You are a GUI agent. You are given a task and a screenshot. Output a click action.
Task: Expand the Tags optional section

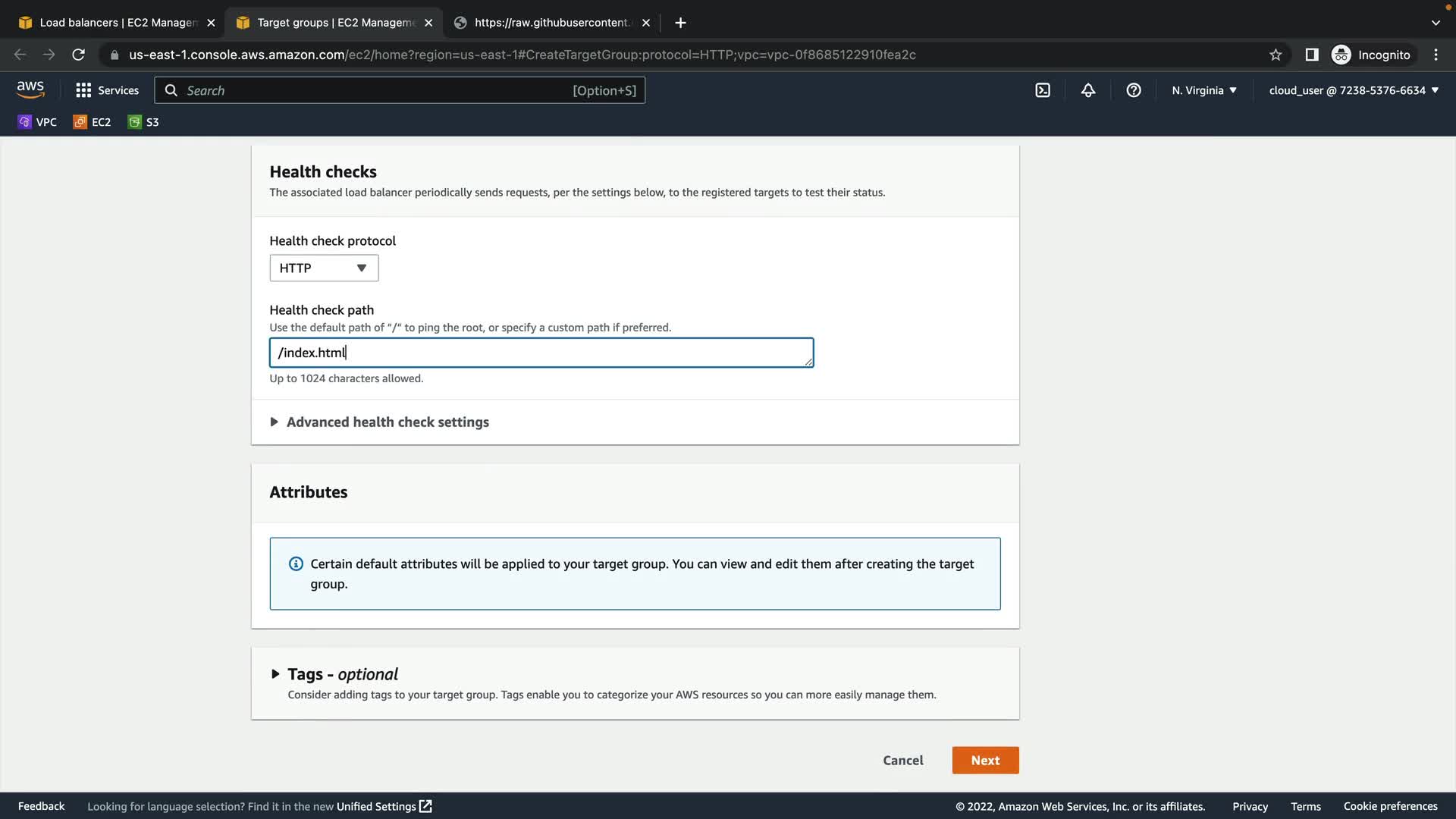[341, 674]
